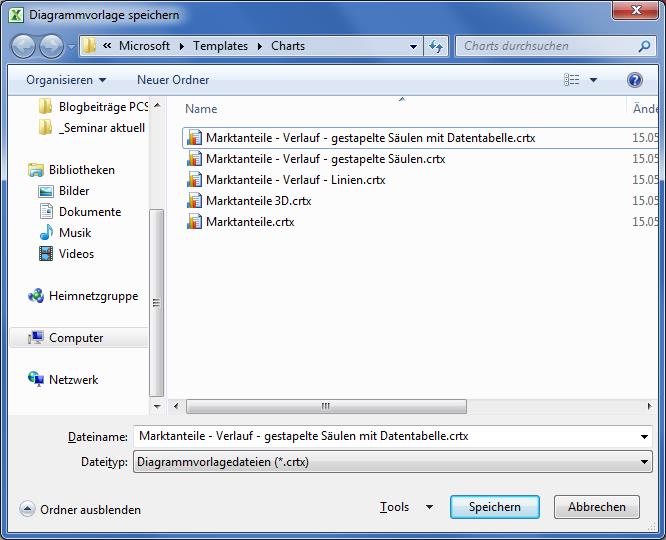Click the chart icon of 'Marktanteile.crtx'
Image resolution: width=666 pixels, height=540 pixels.
pyautogui.click(x=195, y=222)
